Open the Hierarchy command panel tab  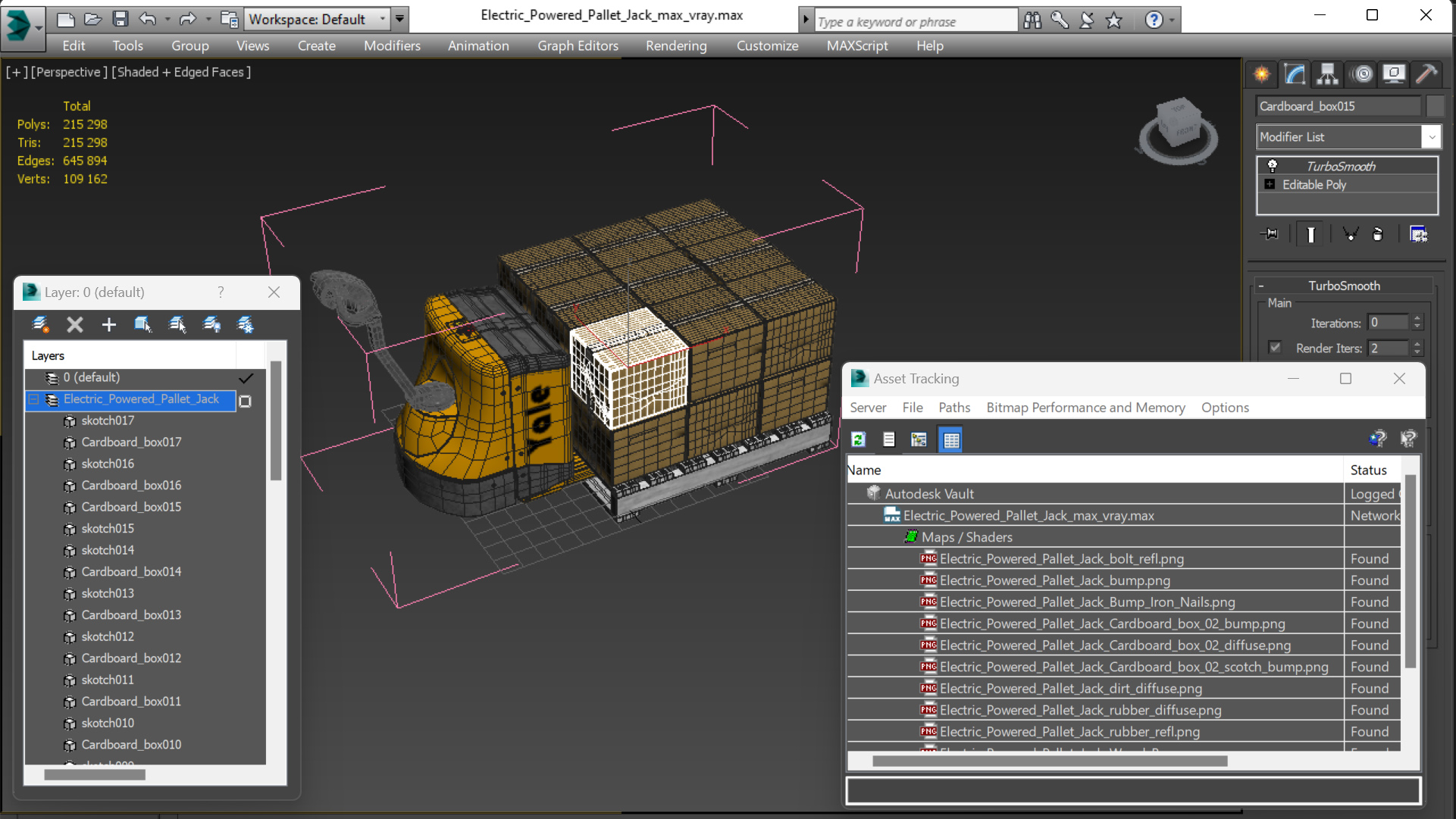coord(1327,73)
